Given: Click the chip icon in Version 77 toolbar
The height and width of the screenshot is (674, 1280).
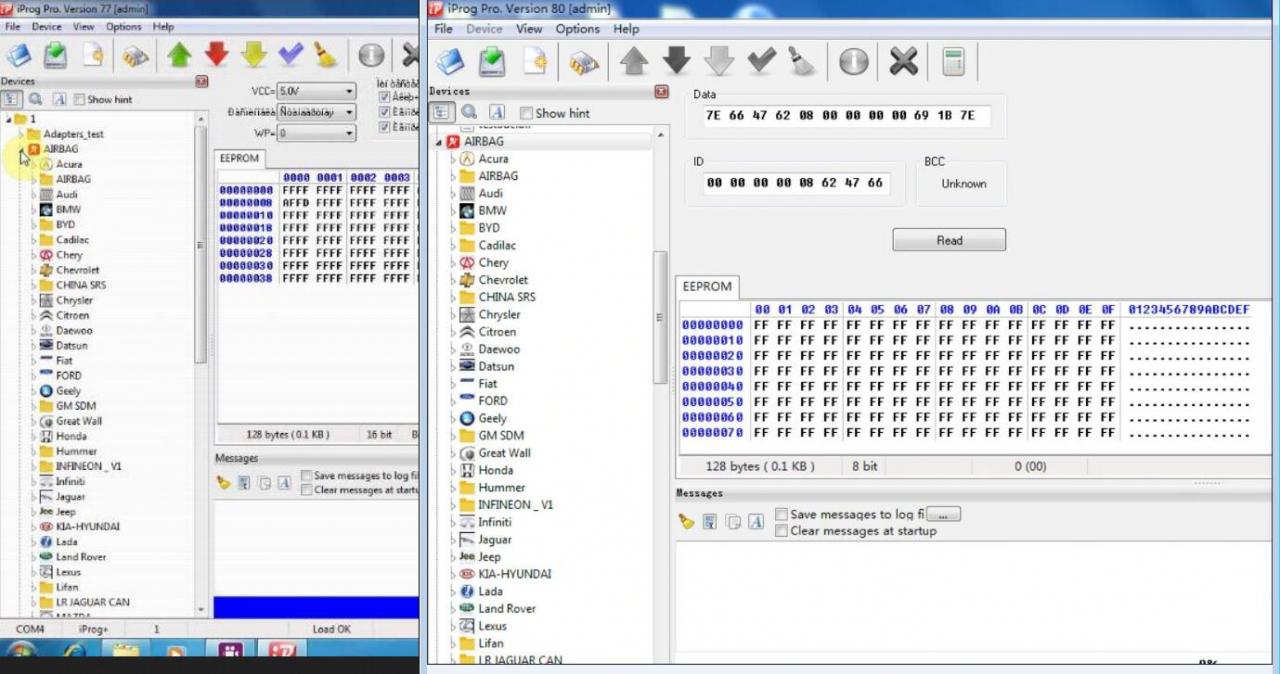Looking at the screenshot, I should coord(136,56).
